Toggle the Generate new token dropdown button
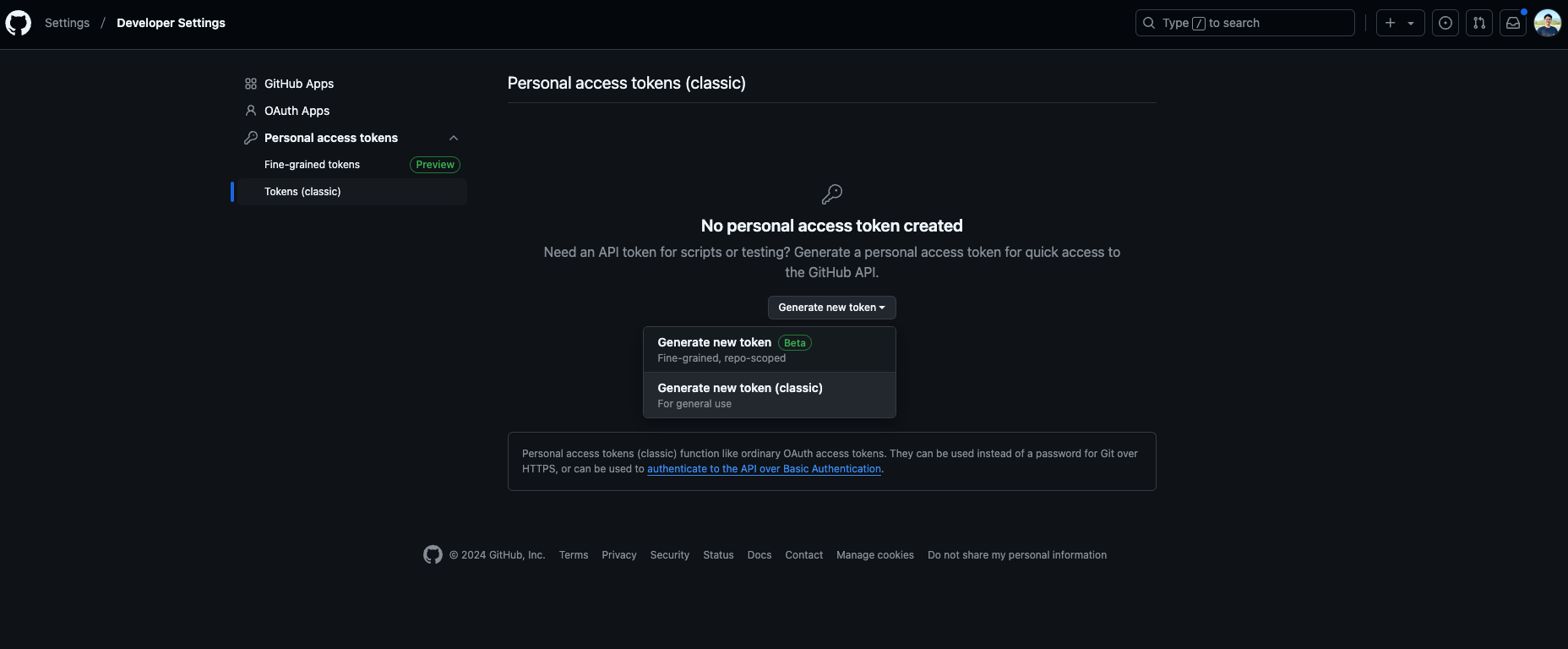The height and width of the screenshot is (649, 1568). tap(832, 308)
